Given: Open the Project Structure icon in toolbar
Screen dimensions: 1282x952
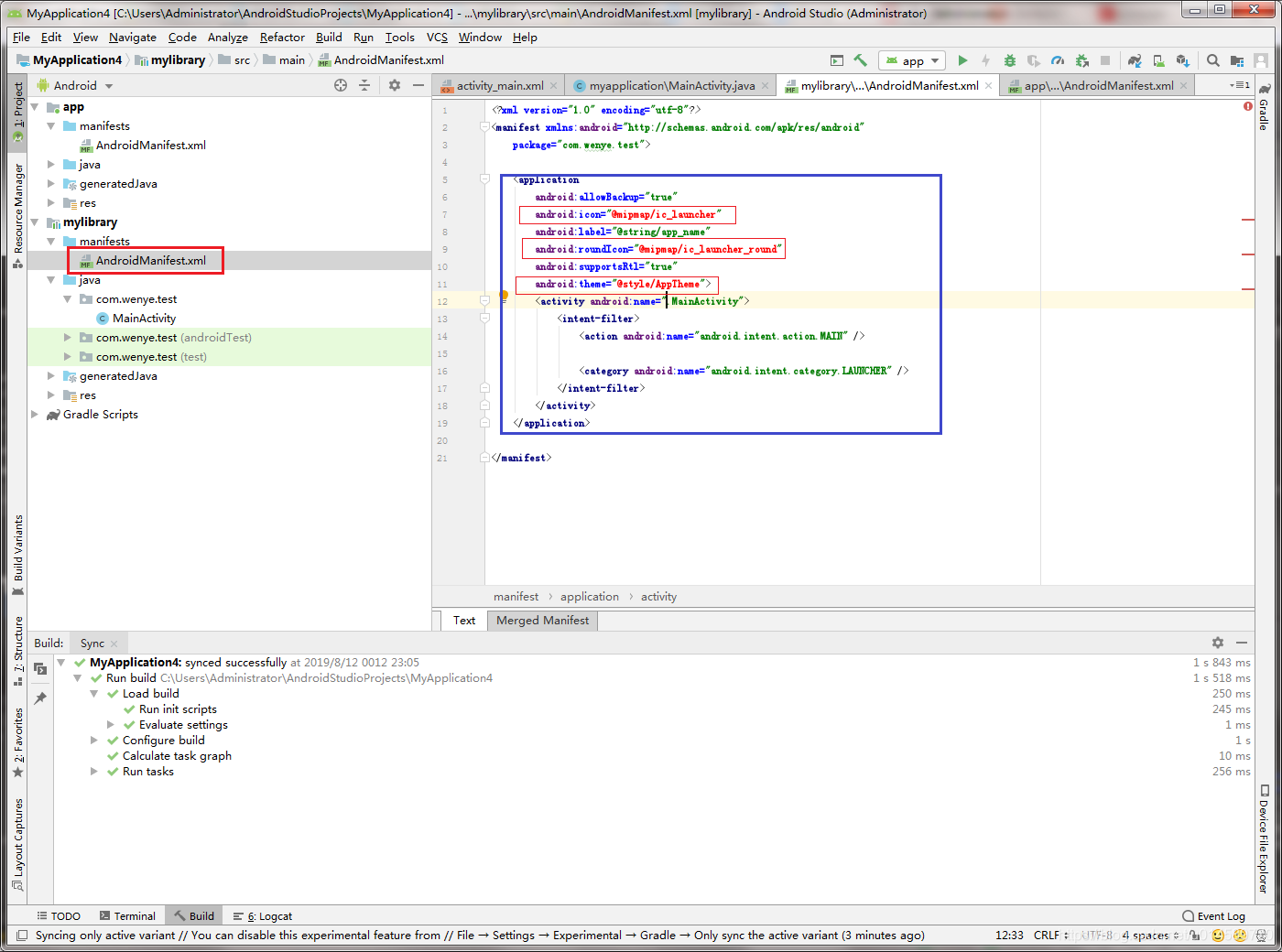Looking at the screenshot, I should (1237, 60).
